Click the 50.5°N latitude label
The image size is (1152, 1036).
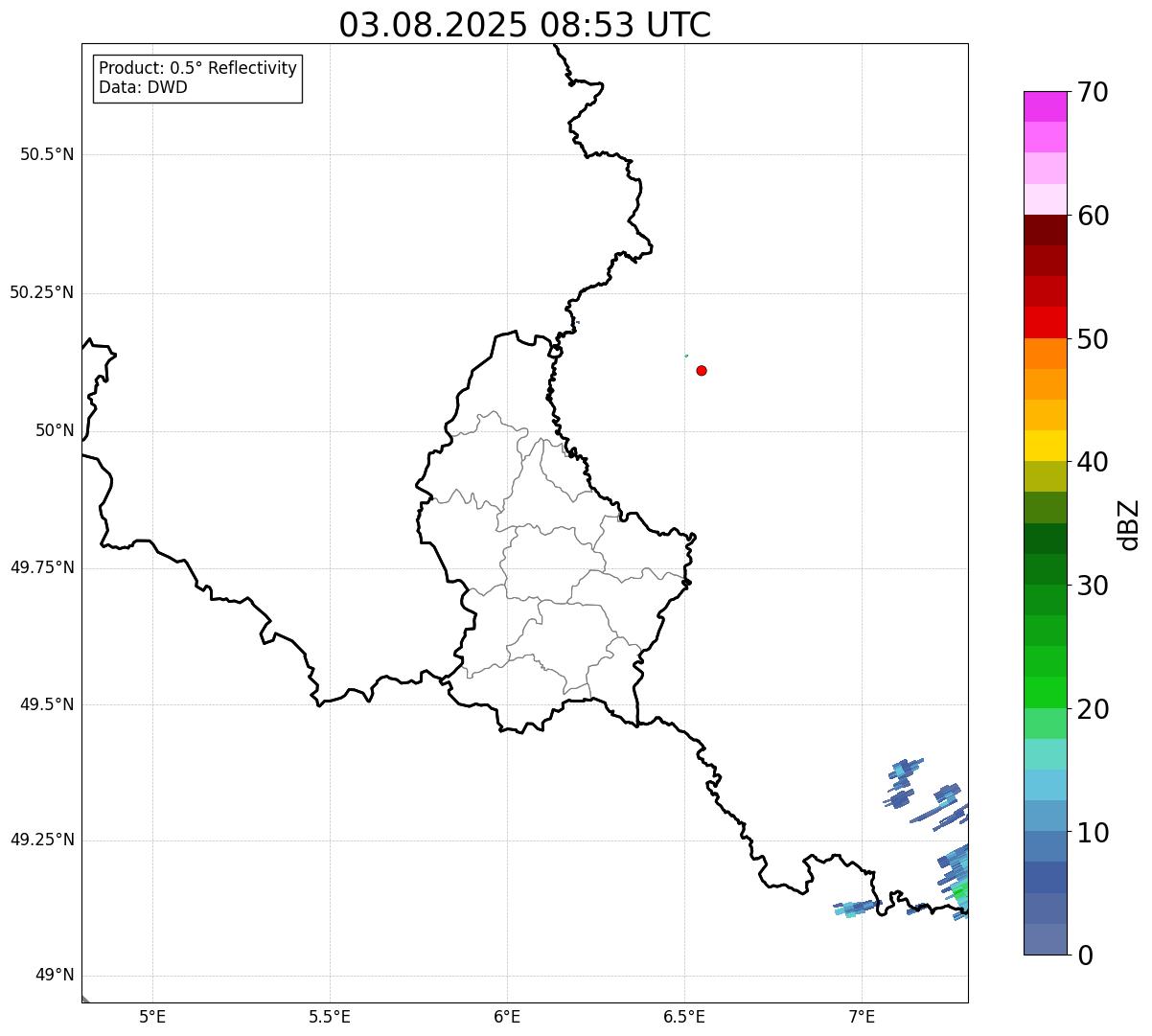pyautogui.click(x=47, y=154)
